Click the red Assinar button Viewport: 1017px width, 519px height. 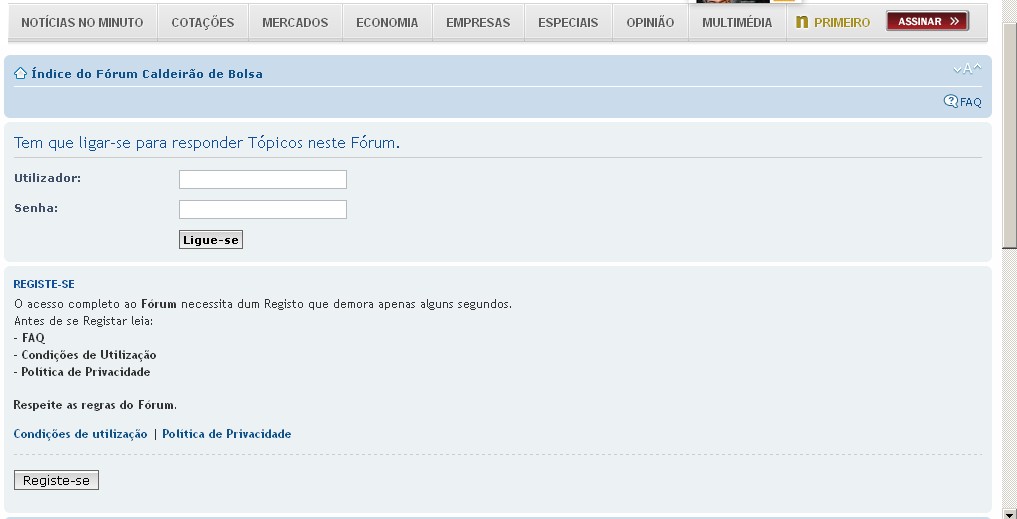(x=927, y=21)
